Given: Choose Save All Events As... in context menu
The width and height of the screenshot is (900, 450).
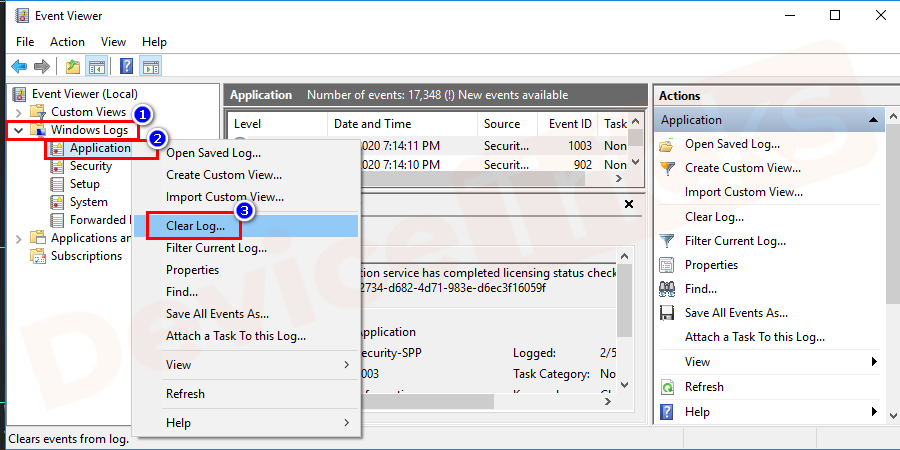Looking at the screenshot, I should tap(246, 314).
